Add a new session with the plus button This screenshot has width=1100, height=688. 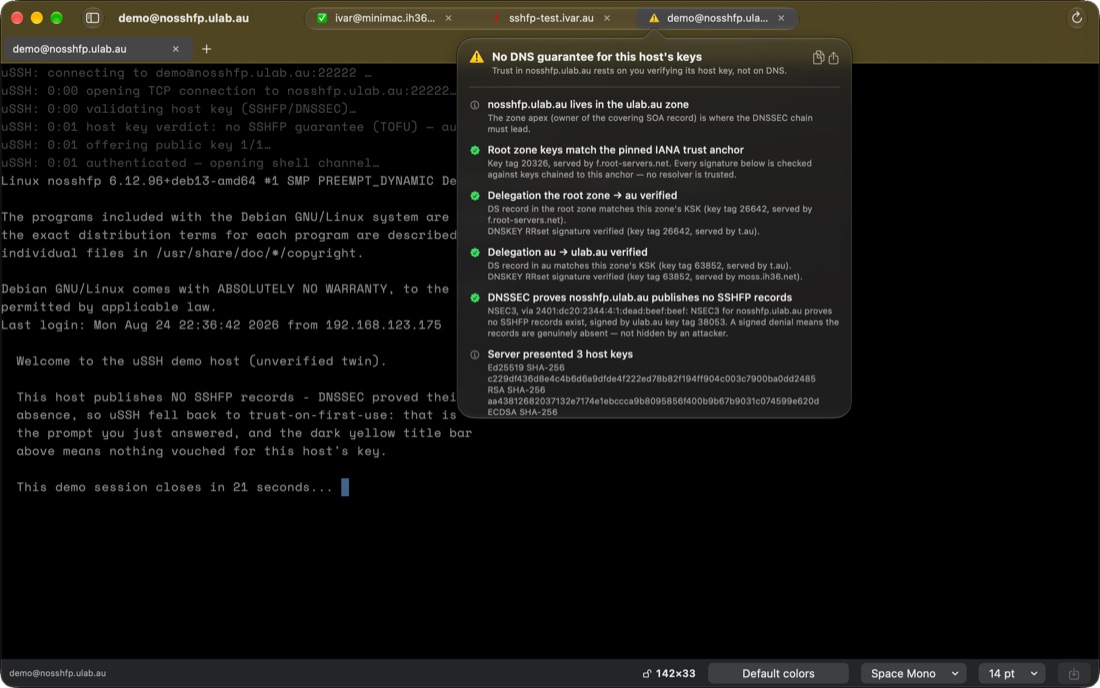pyautogui.click(x=206, y=49)
